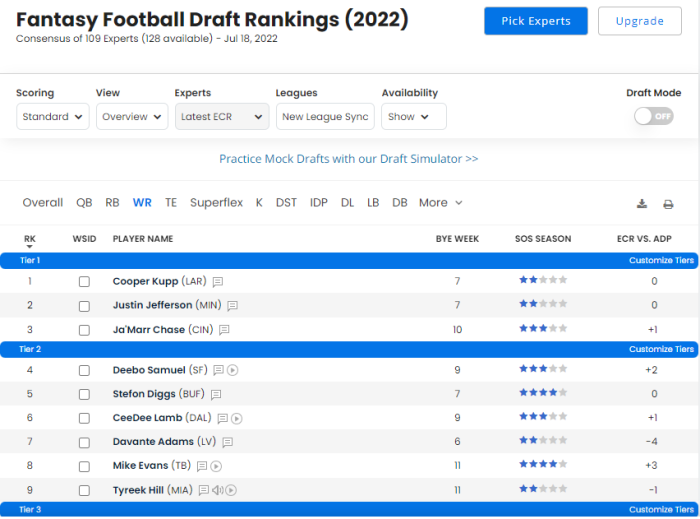Click the print rankings icon
Viewport: 700px width, 519px height.
pyautogui.click(x=668, y=204)
